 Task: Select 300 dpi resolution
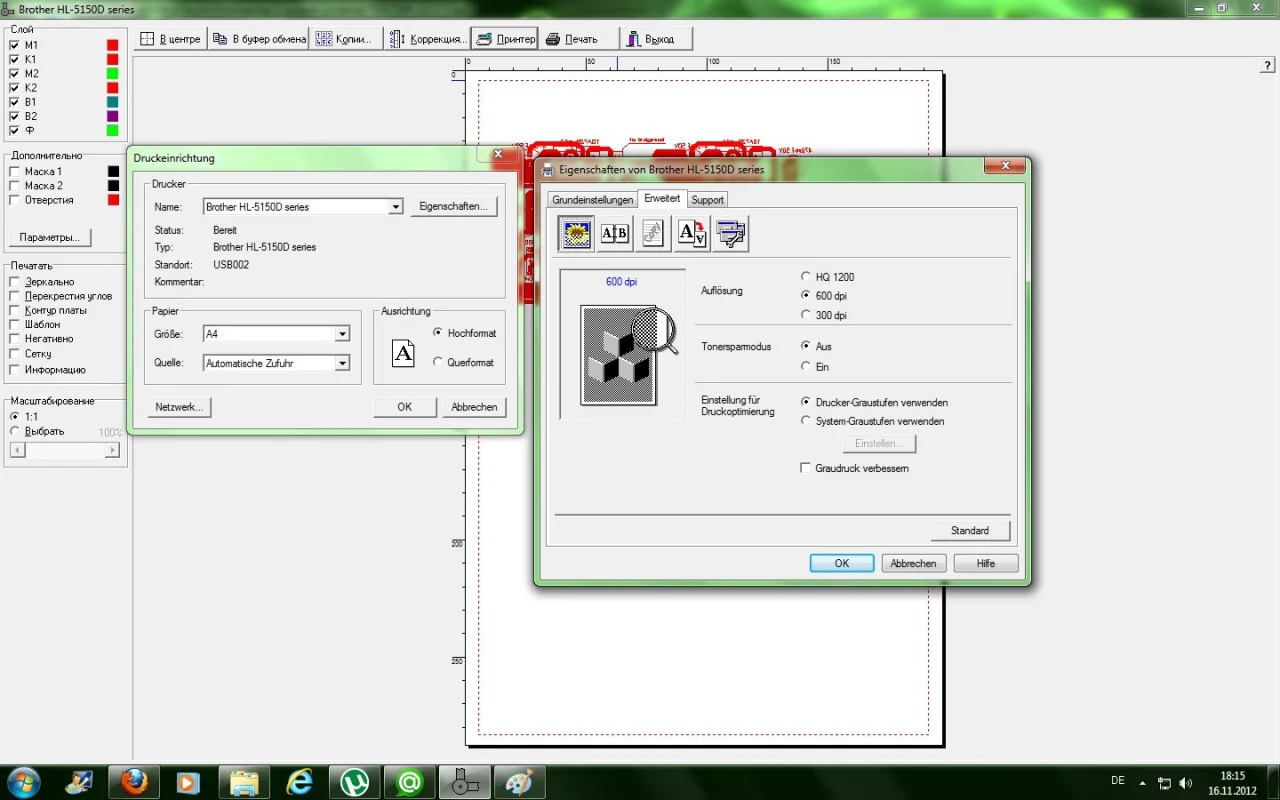[806, 315]
